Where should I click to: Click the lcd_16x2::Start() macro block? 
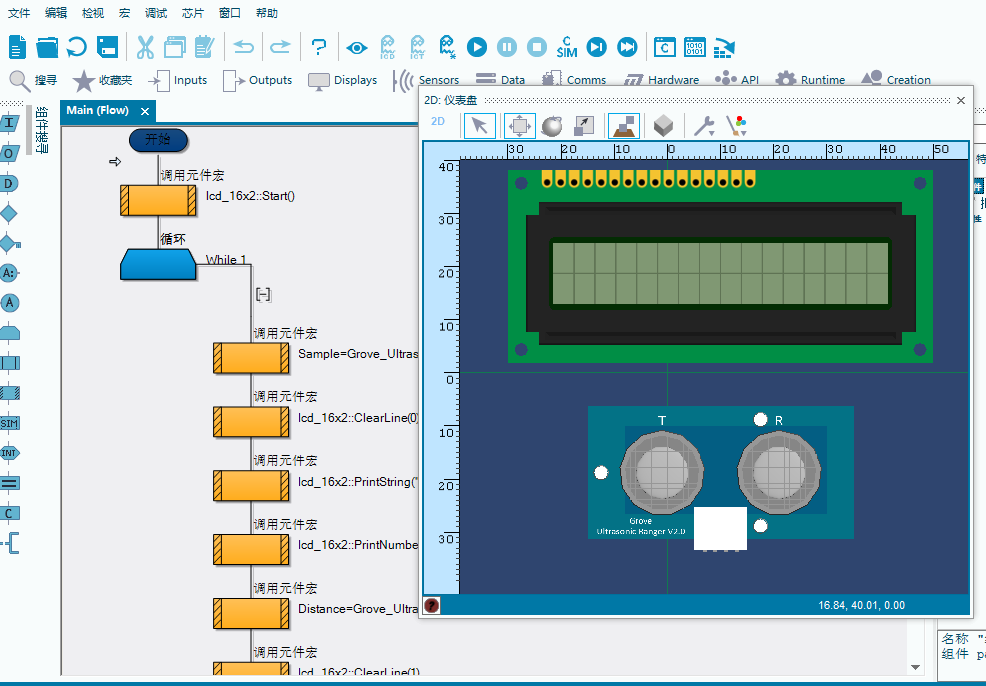[158, 200]
